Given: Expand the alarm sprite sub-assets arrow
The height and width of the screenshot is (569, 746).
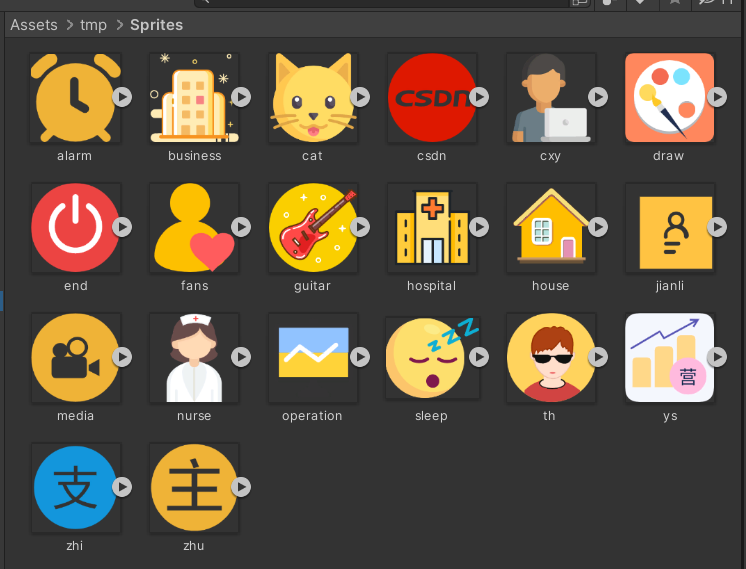Looking at the screenshot, I should coord(122,97).
